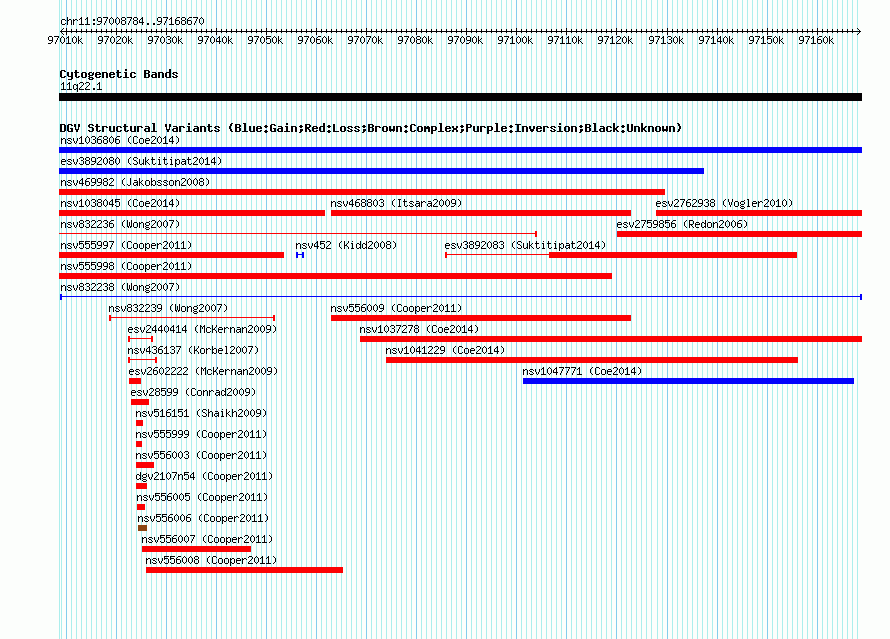Click the nsv452 (Kidd2008) label
890x639 pixels.
pyautogui.click(x=346, y=245)
